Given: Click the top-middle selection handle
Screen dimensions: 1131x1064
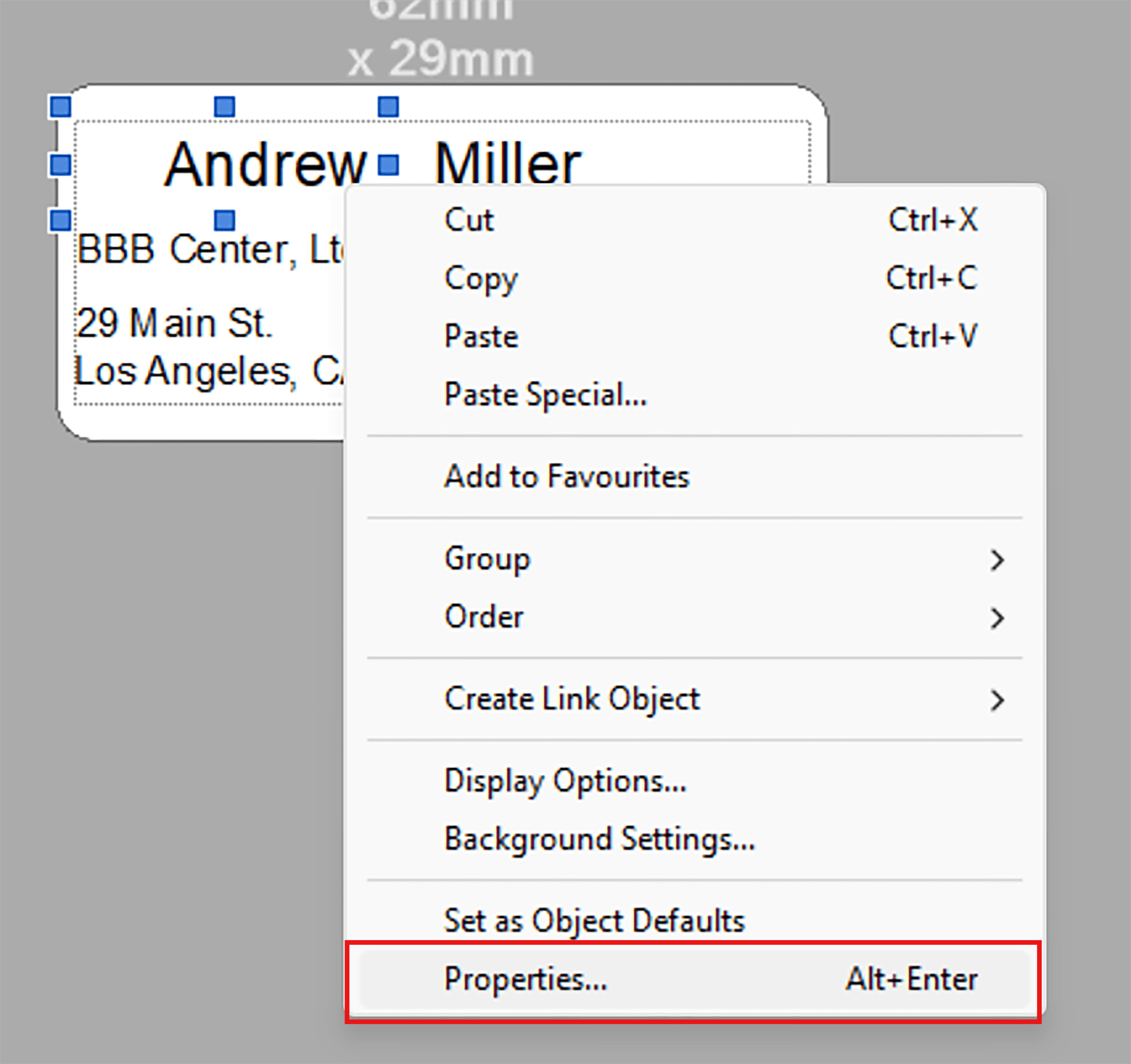Looking at the screenshot, I should pos(225,107).
